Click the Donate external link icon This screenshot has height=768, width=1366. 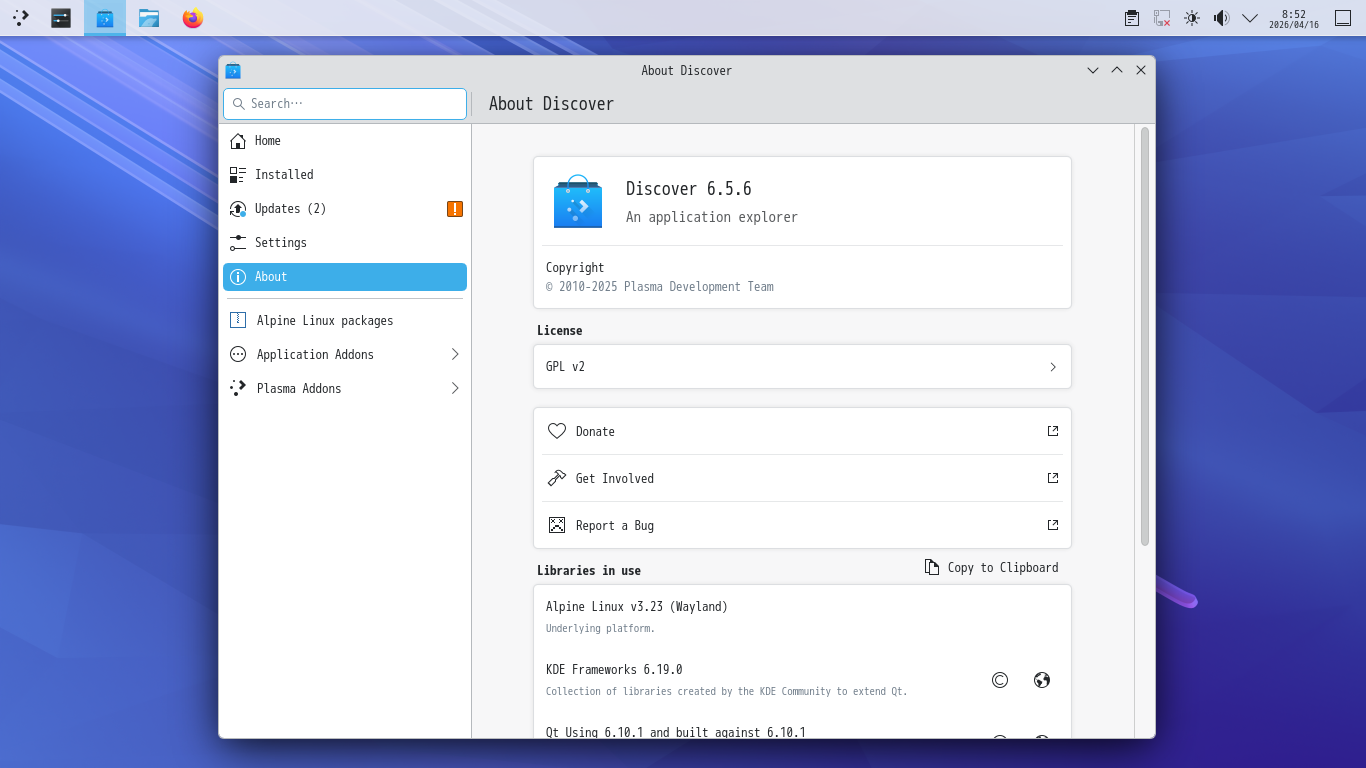[1053, 431]
